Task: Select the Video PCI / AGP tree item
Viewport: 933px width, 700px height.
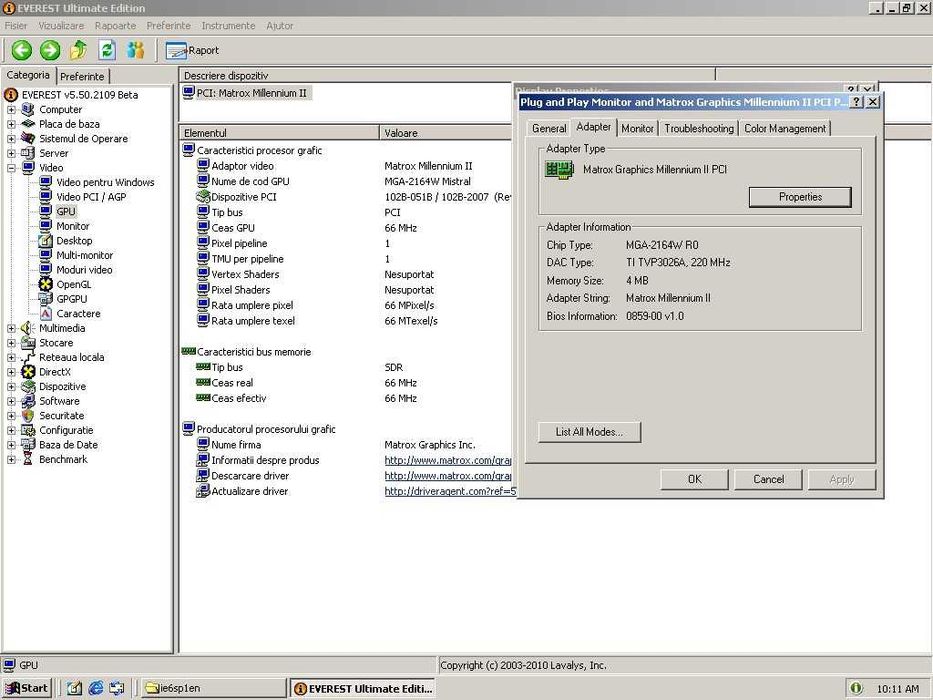Action: click(x=91, y=197)
